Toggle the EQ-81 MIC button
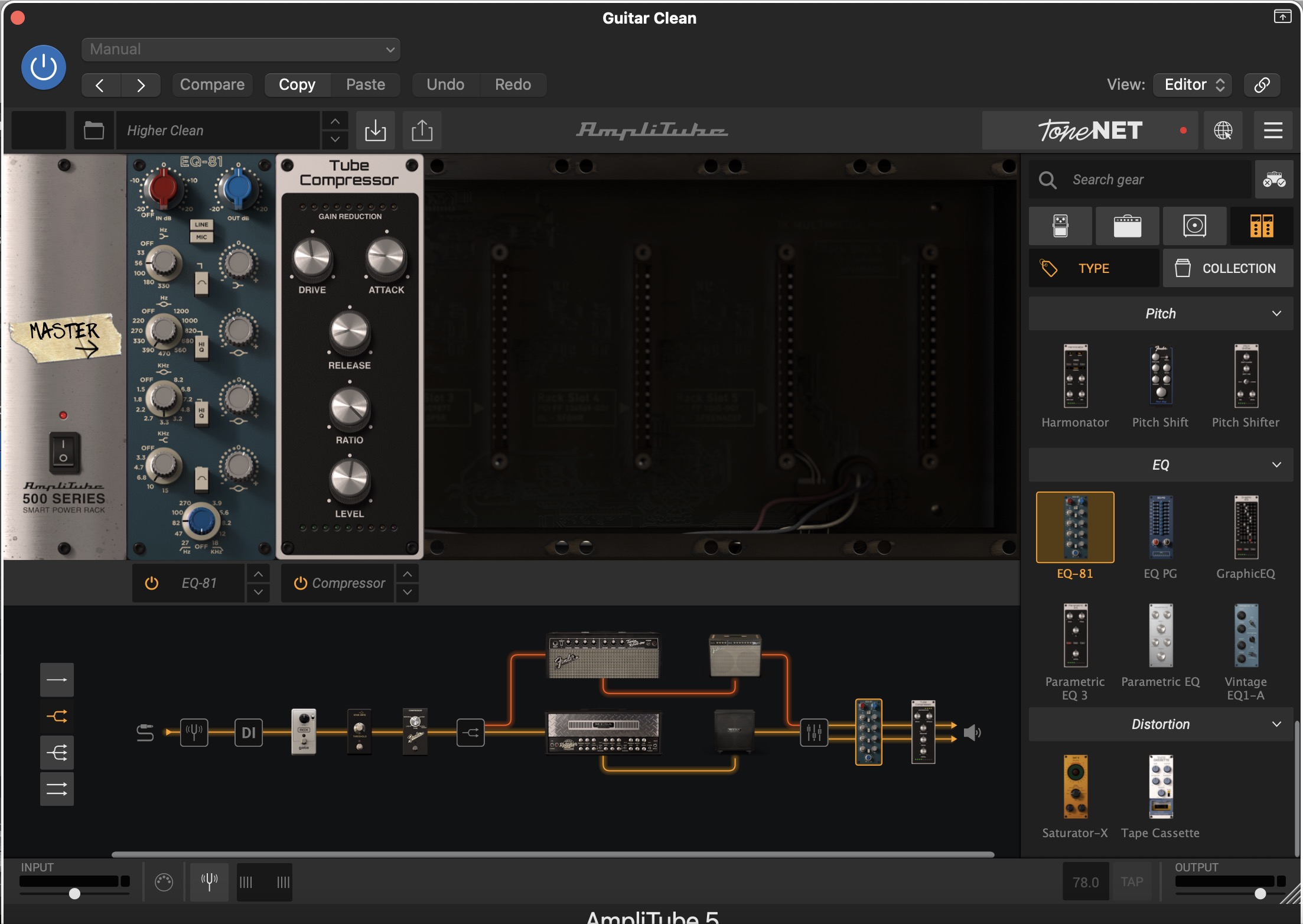1303x924 pixels. pos(201,237)
